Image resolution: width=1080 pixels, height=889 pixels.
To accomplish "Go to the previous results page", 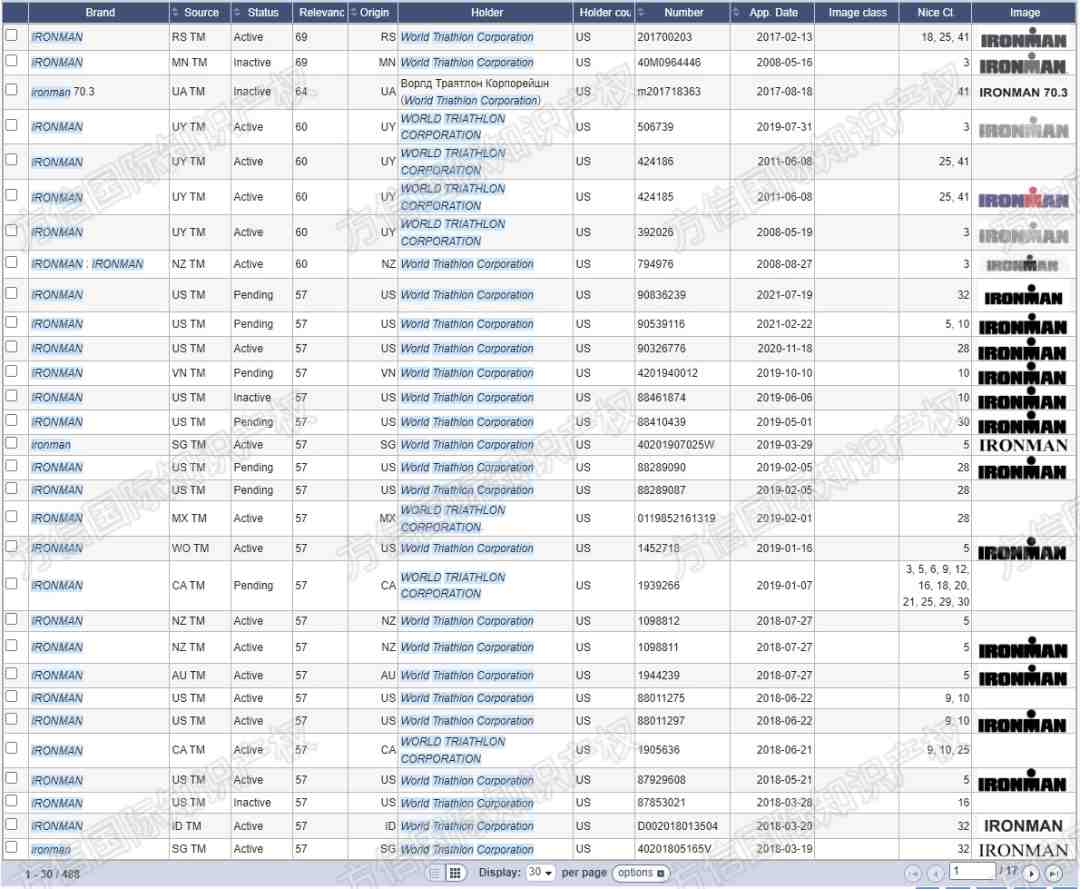I will (935, 874).
